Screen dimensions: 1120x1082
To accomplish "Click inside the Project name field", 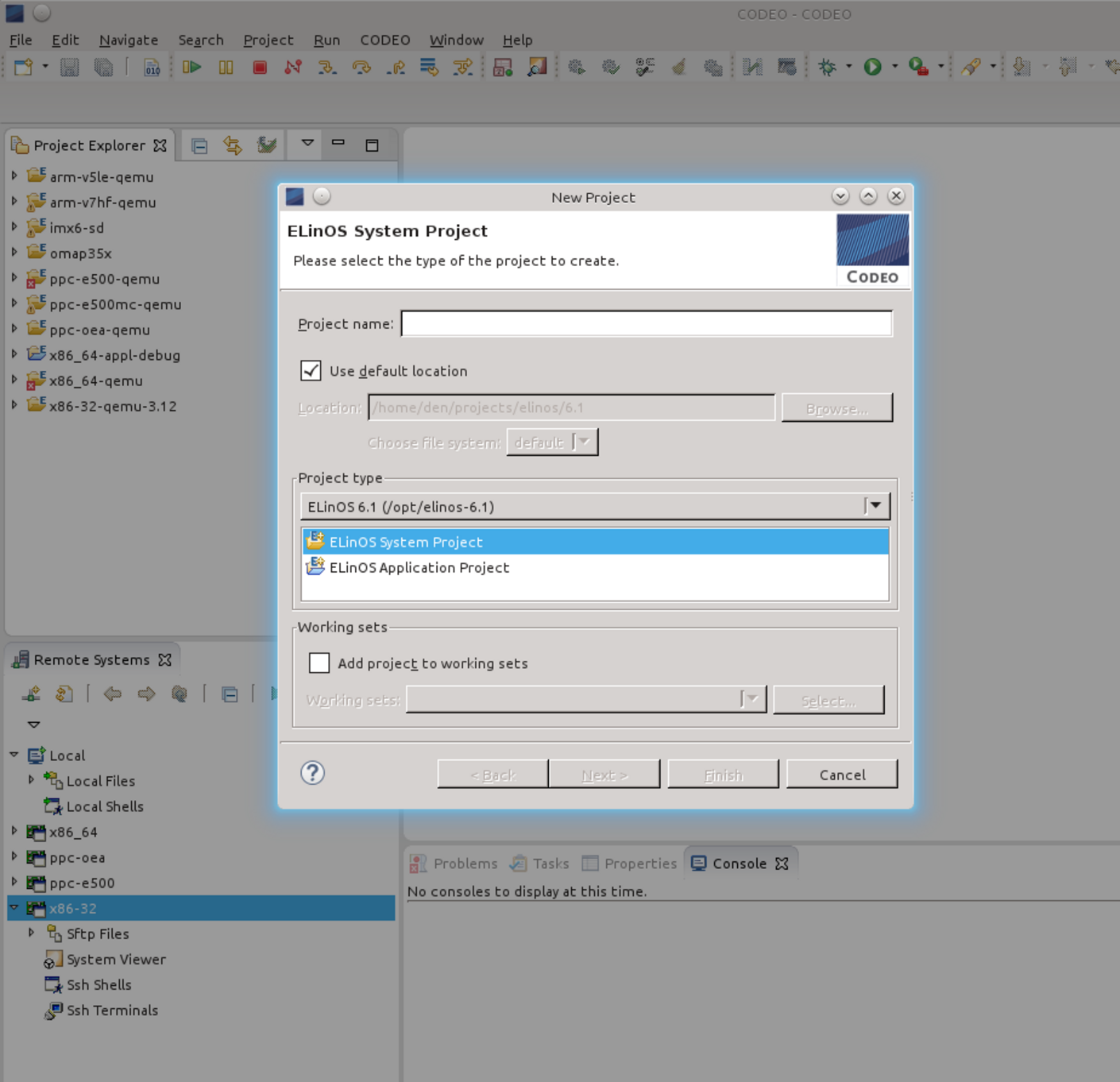I will (x=646, y=323).
